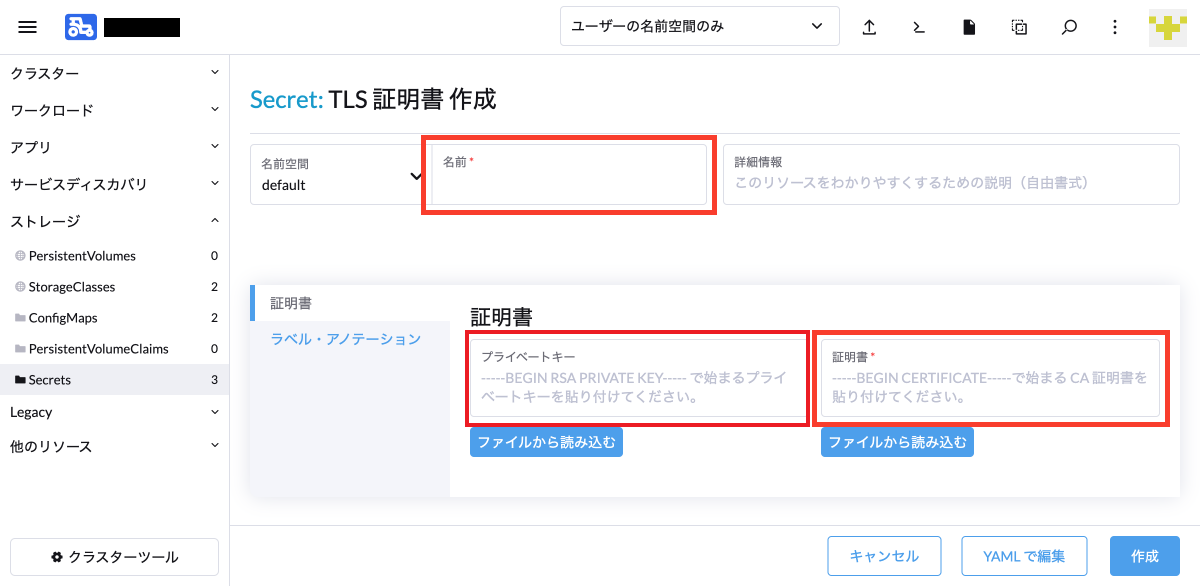Viewport: 1200px width, 586px height.
Task: Click the StorageClasses globe icon
Action: [20, 287]
